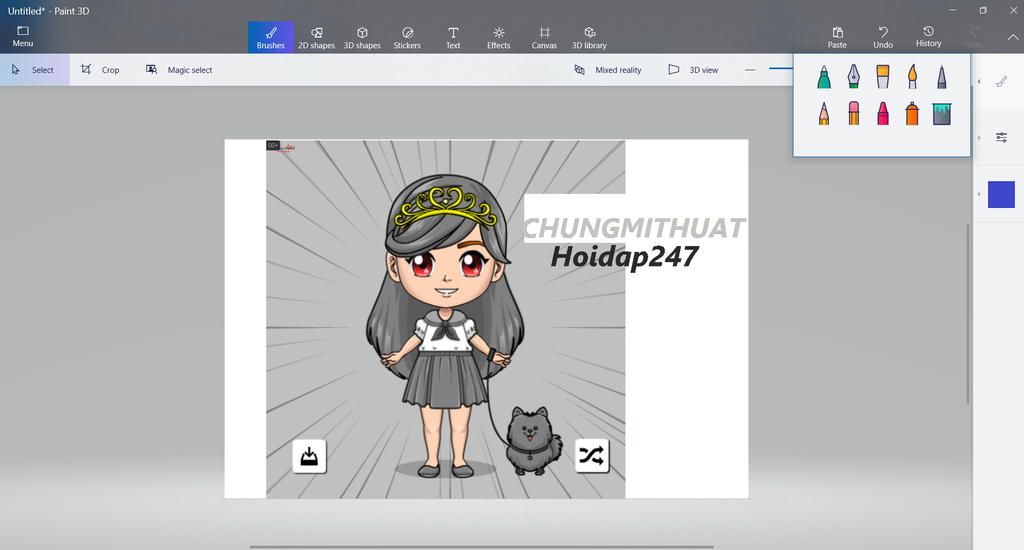Open the 3D library
The image size is (1024, 550).
(x=589, y=38)
